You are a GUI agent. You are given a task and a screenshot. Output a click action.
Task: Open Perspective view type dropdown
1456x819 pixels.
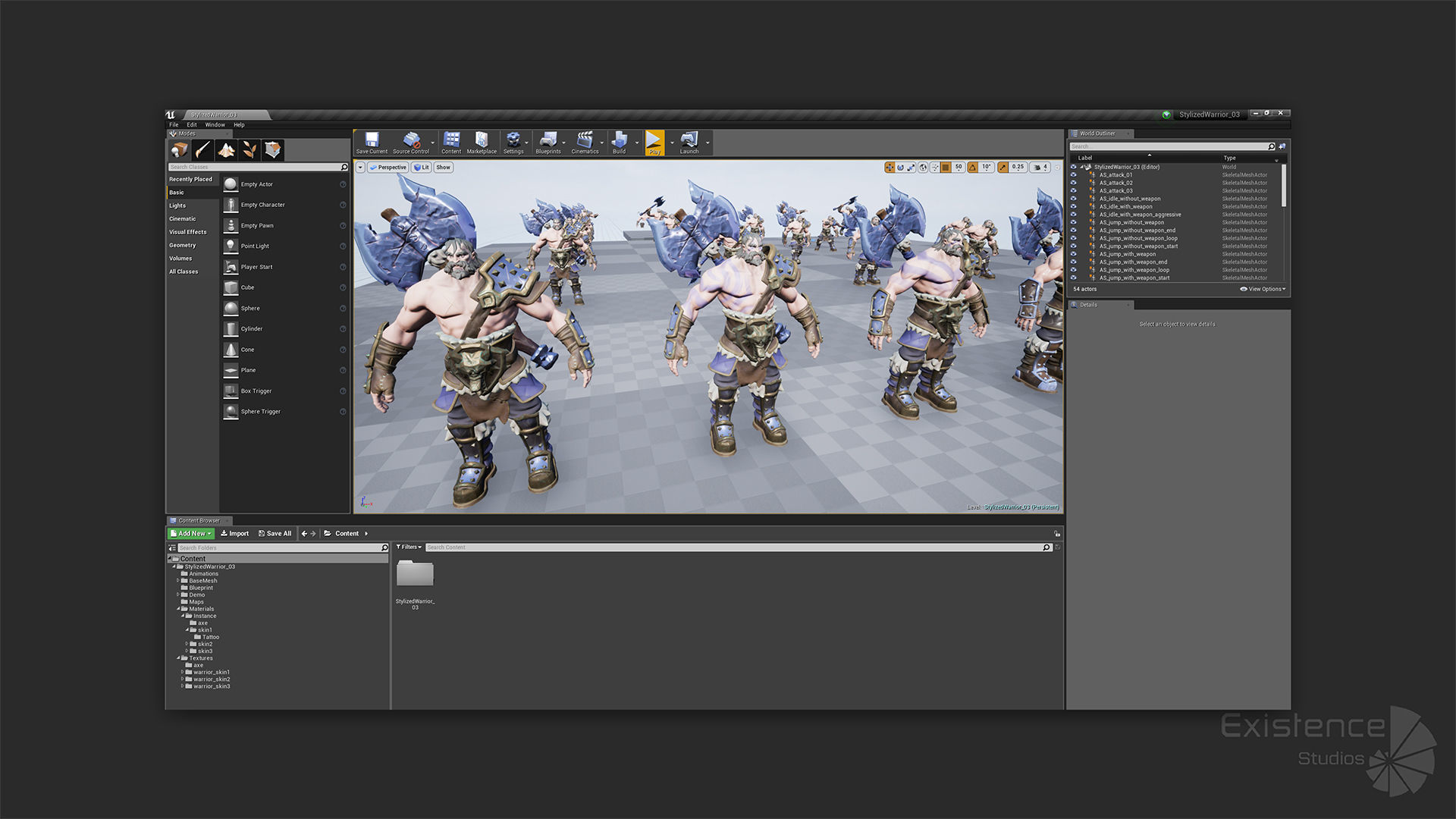[388, 168]
